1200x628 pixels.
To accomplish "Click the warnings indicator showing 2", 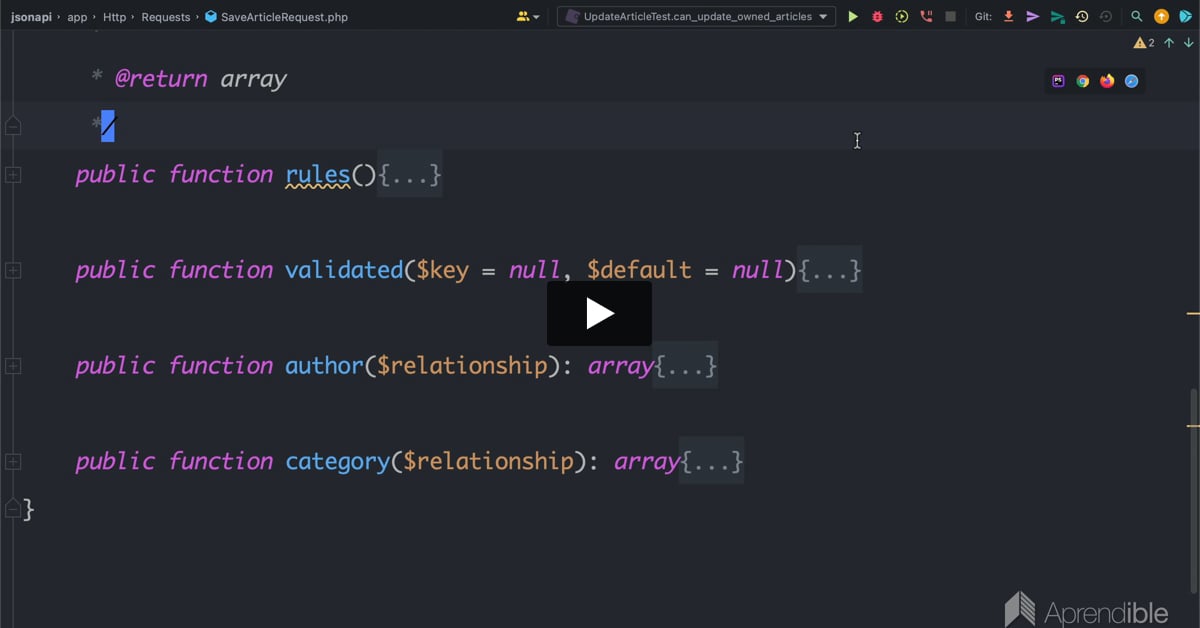I will [x=1144, y=43].
